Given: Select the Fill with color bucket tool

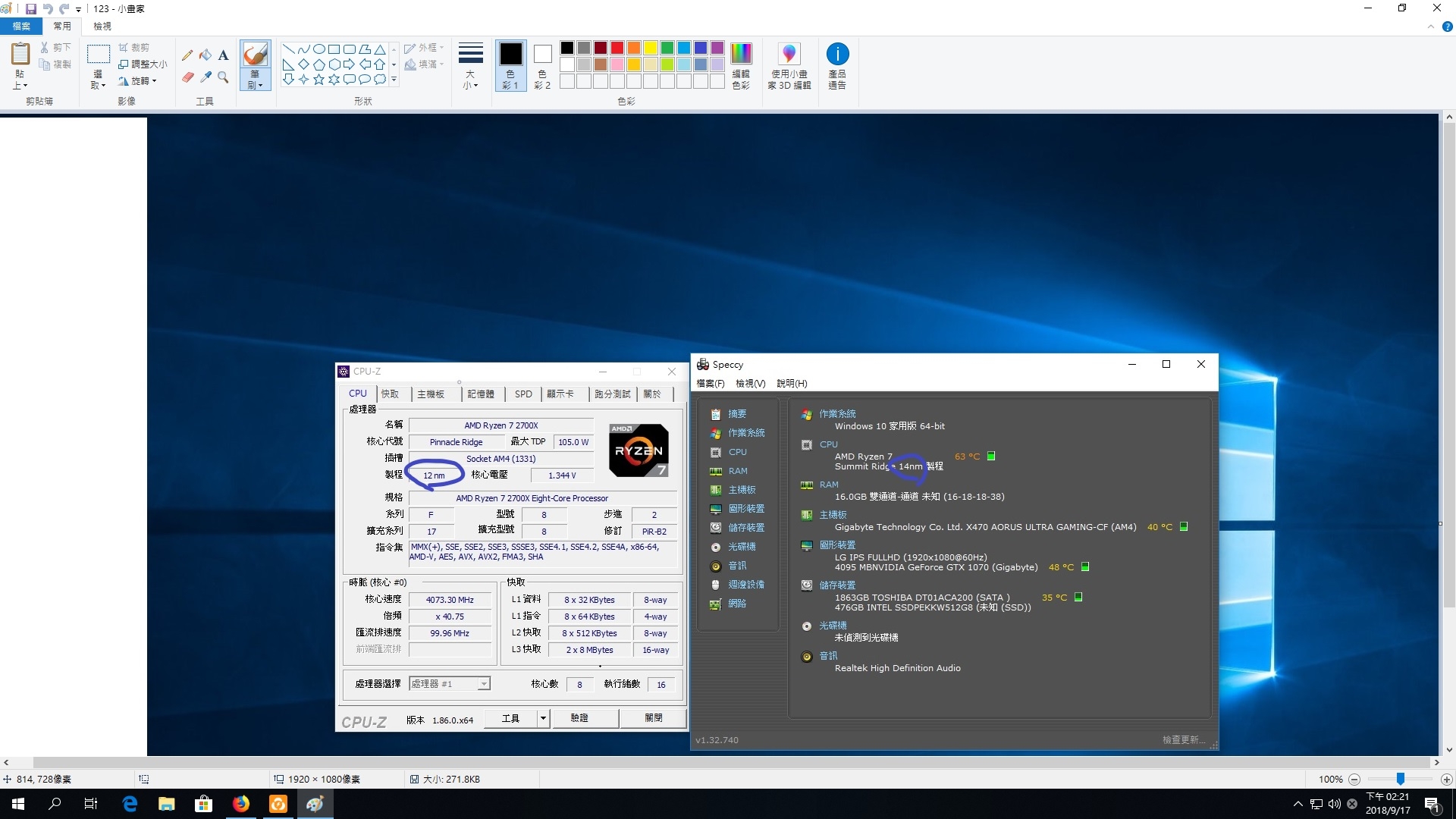Looking at the screenshot, I should pos(206,55).
